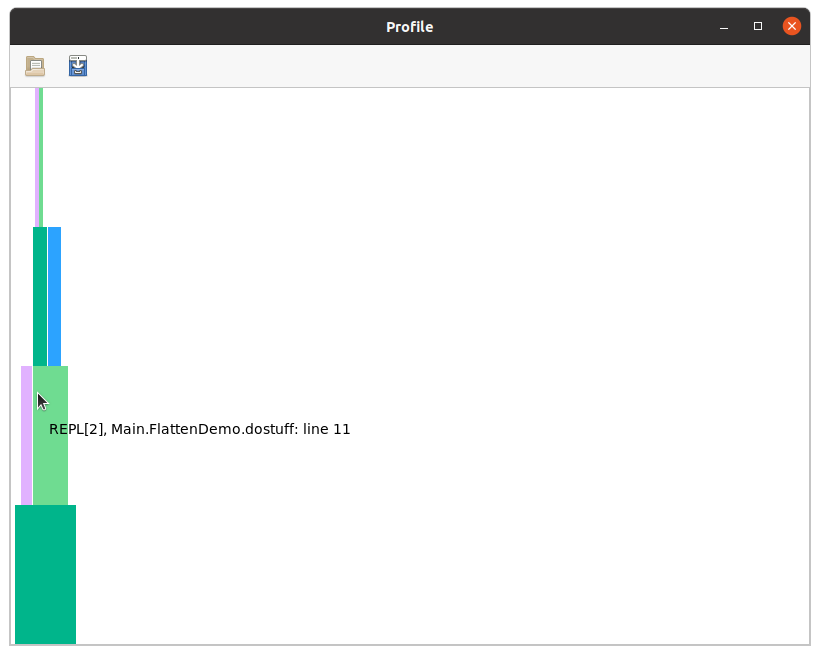Close the Profile window
The width and height of the screenshot is (820, 655).
791,27
